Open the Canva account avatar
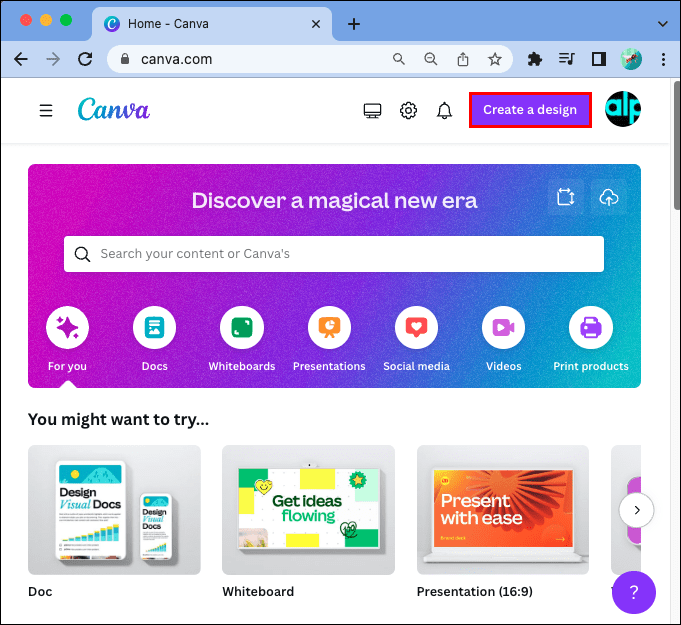 tap(623, 109)
